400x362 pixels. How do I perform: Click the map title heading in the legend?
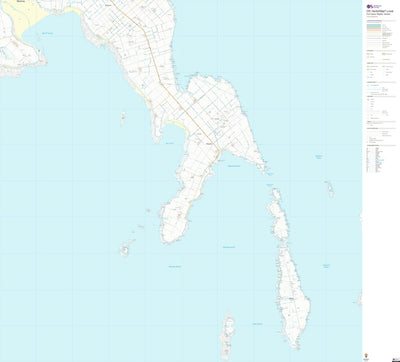point(379,11)
